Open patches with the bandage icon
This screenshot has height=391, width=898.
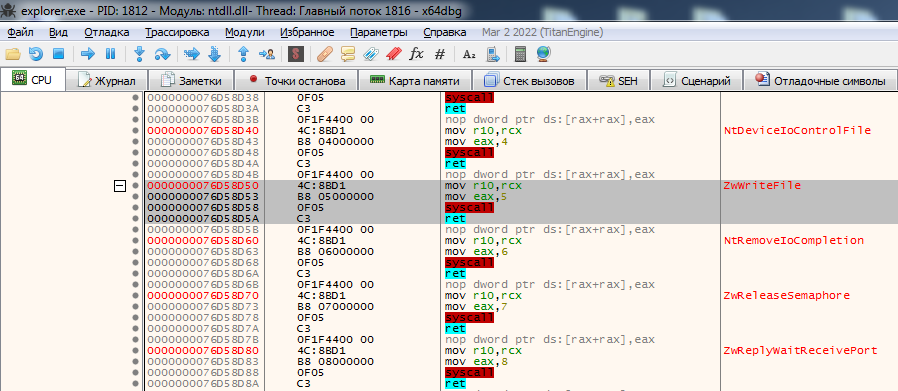point(325,54)
